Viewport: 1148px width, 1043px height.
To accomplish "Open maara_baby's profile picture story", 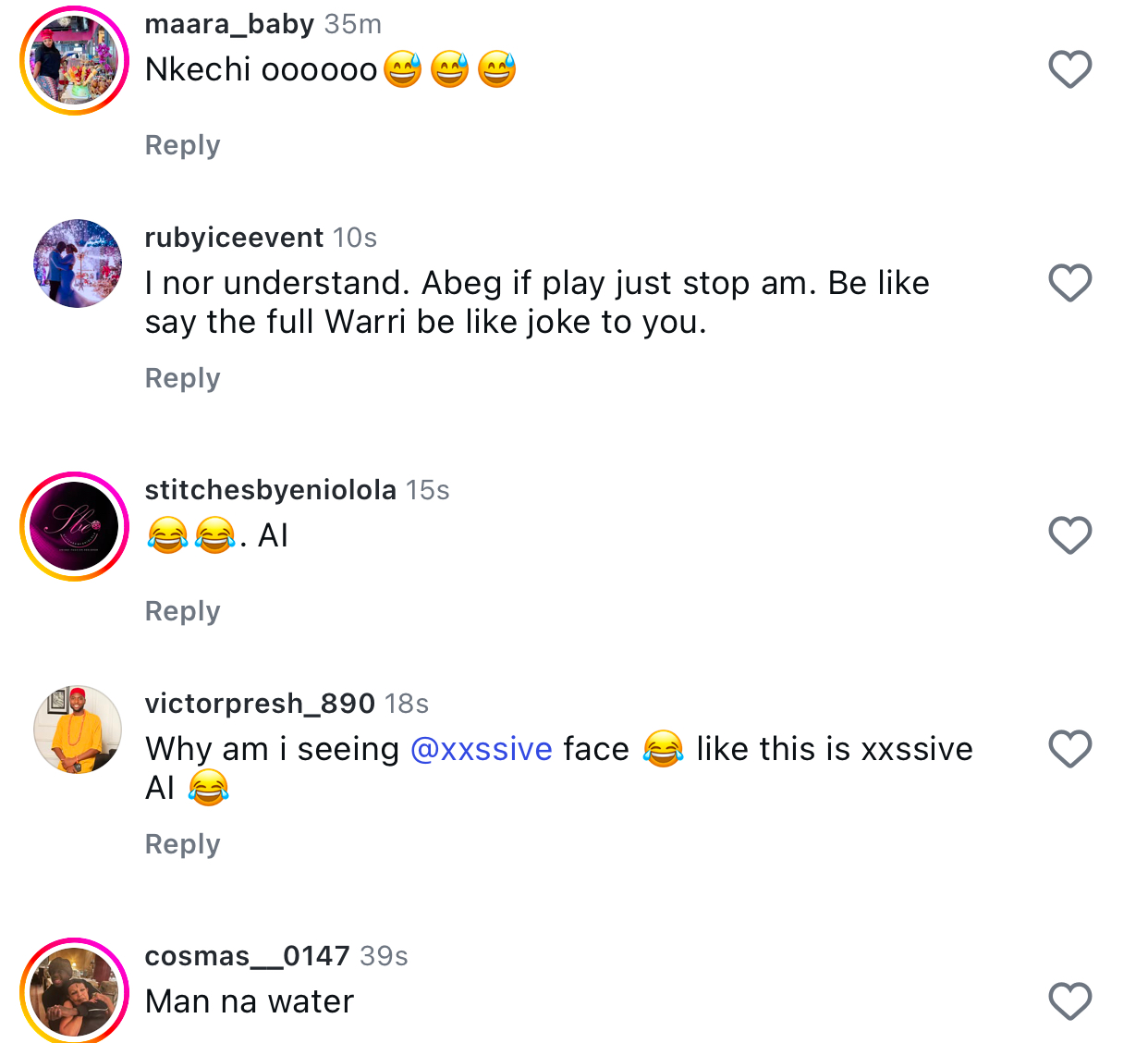I will [75, 61].
